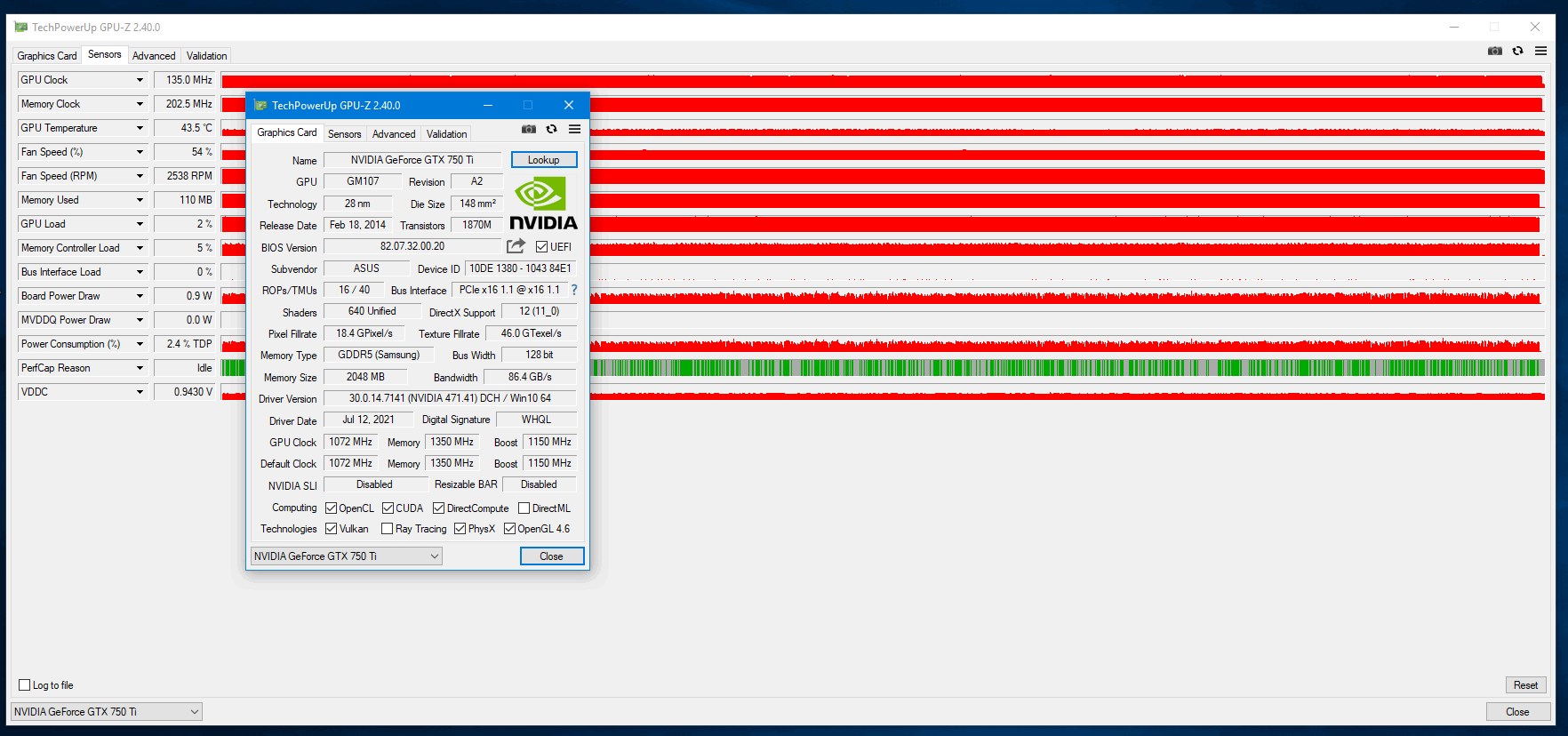
Task: Toggle the Vulkan checkbox
Action: pyautogui.click(x=331, y=529)
